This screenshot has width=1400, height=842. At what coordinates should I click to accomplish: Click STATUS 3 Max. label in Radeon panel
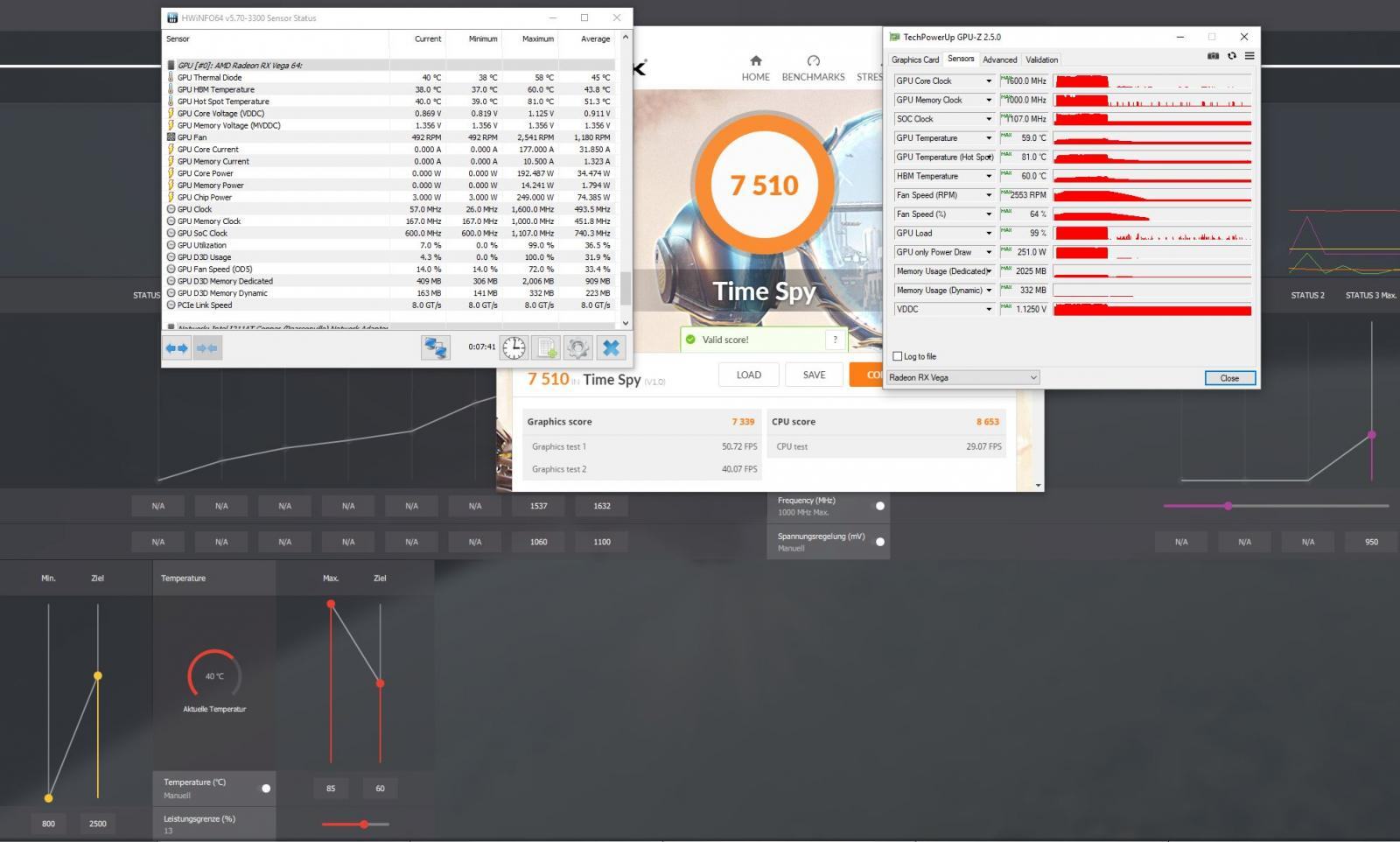tap(1370, 295)
